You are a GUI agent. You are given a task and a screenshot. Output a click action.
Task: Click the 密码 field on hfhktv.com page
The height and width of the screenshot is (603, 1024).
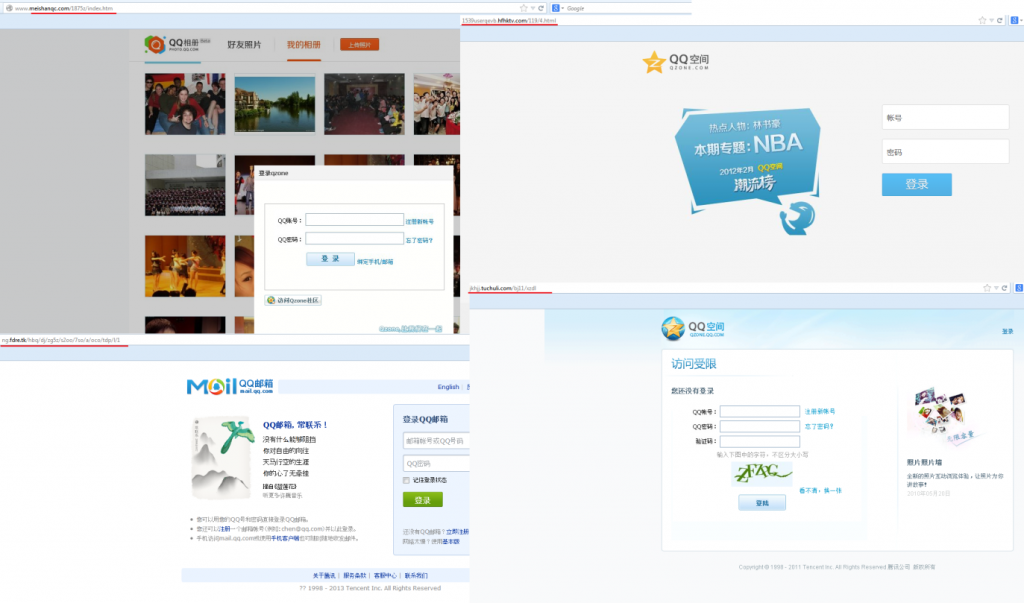point(945,152)
